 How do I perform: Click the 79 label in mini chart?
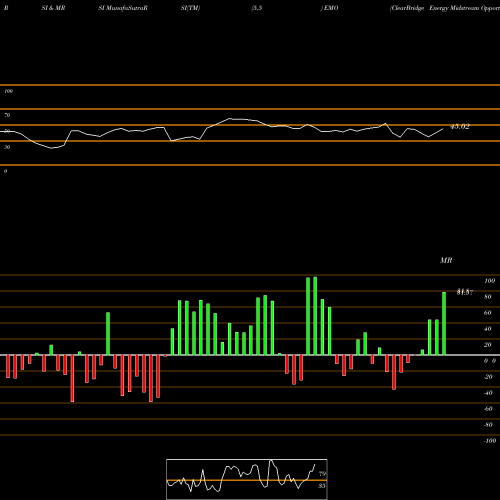click(x=322, y=474)
